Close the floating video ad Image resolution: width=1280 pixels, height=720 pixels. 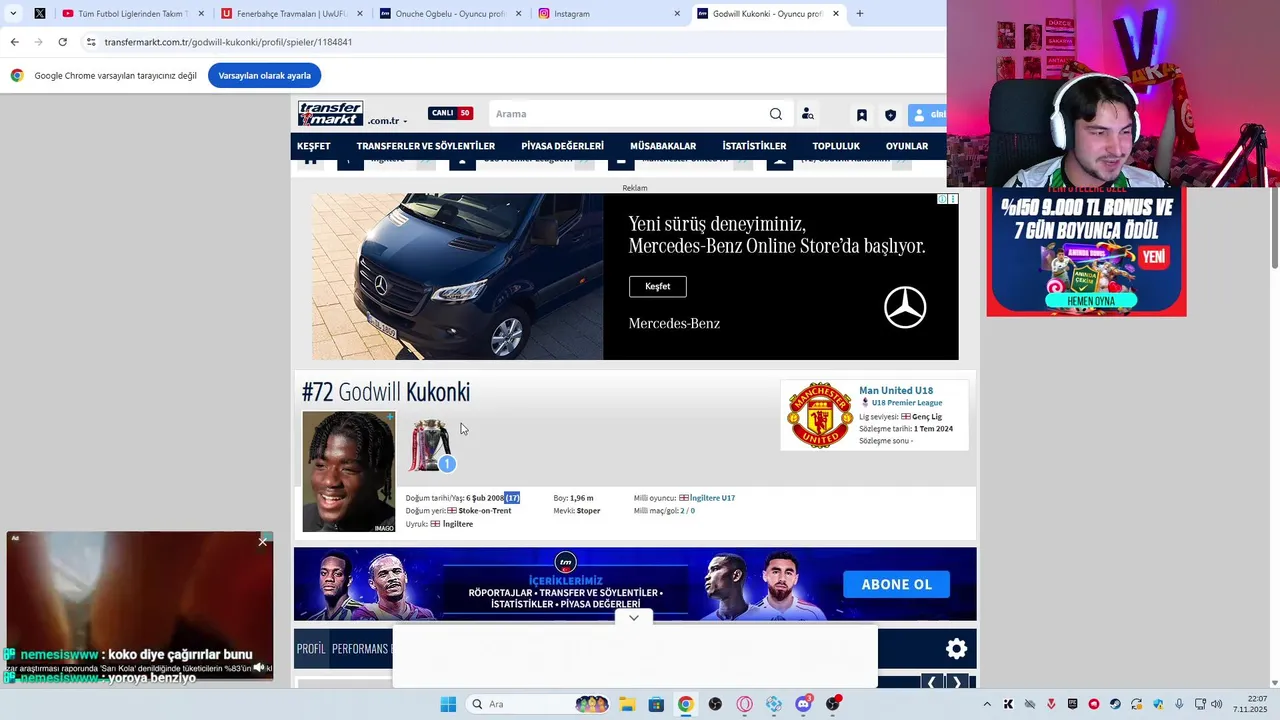point(263,542)
